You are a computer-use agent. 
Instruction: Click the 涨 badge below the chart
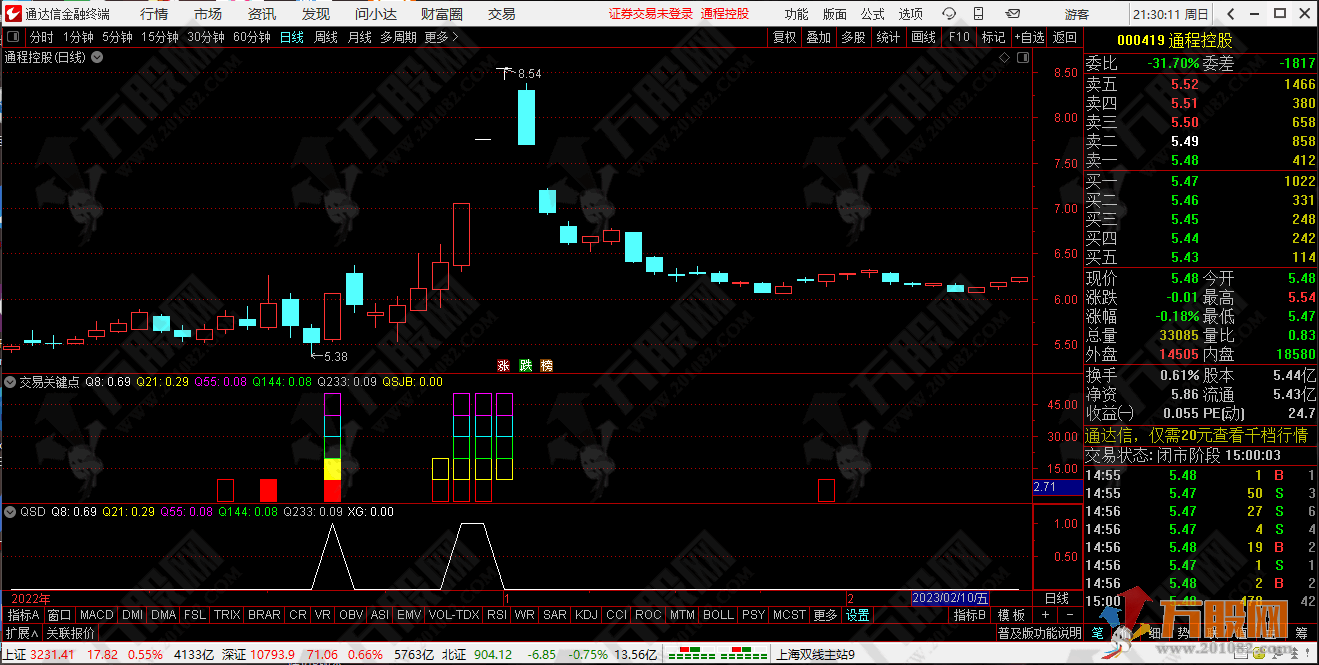tap(503, 365)
